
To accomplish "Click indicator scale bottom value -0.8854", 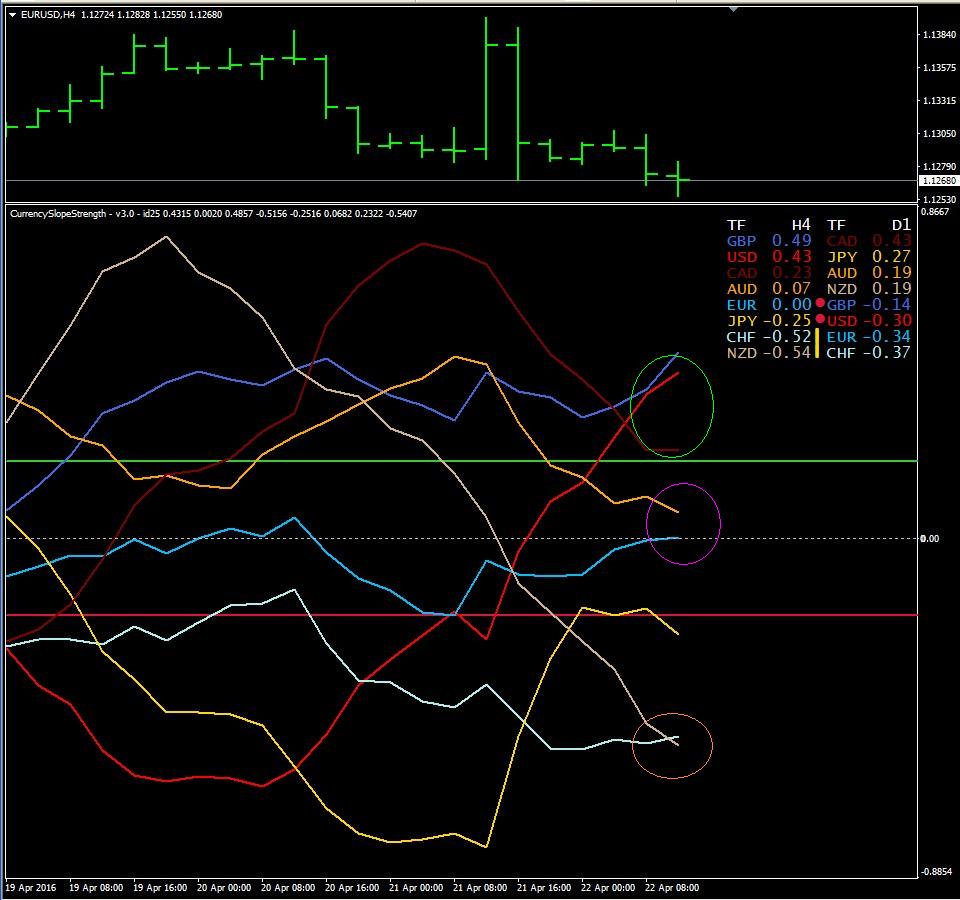I will [x=937, y=871].
